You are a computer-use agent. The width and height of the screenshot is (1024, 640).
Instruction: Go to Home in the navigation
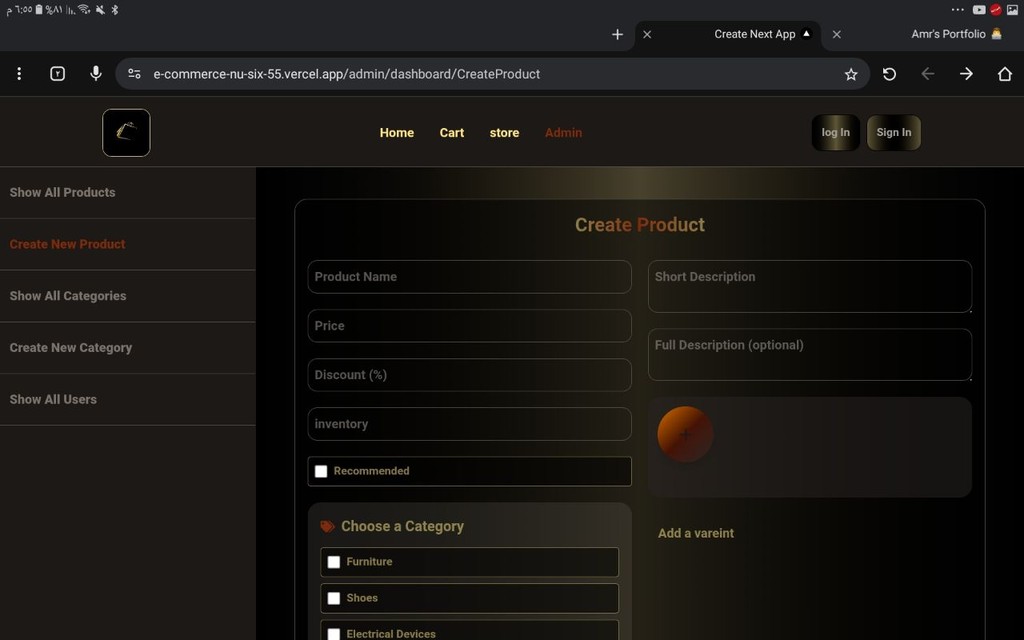[397, 133]
